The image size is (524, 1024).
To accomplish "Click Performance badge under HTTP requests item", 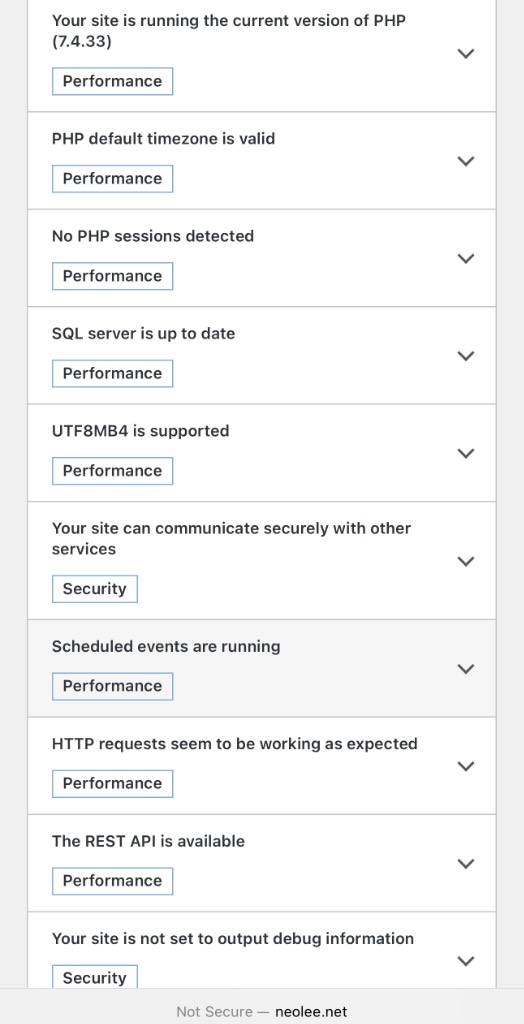I will point(112,784).
